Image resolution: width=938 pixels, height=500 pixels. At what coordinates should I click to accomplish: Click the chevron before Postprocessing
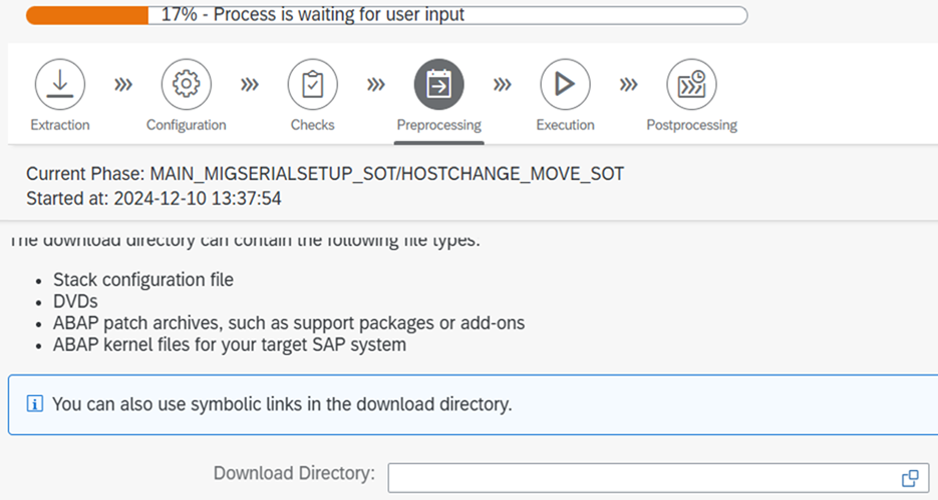click(x=628, y=85)
